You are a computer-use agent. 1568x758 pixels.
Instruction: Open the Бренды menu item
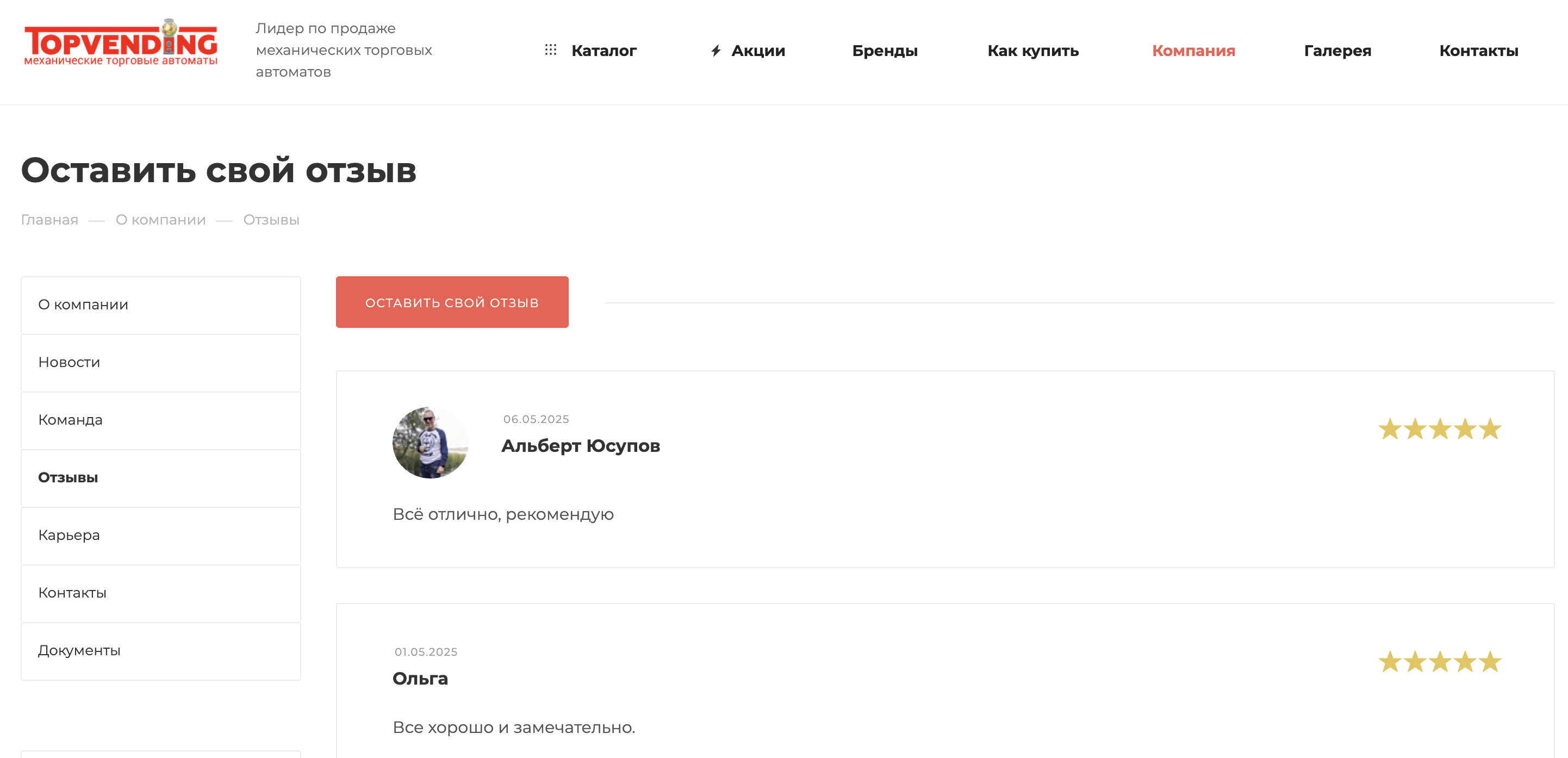tap(885, 51)
